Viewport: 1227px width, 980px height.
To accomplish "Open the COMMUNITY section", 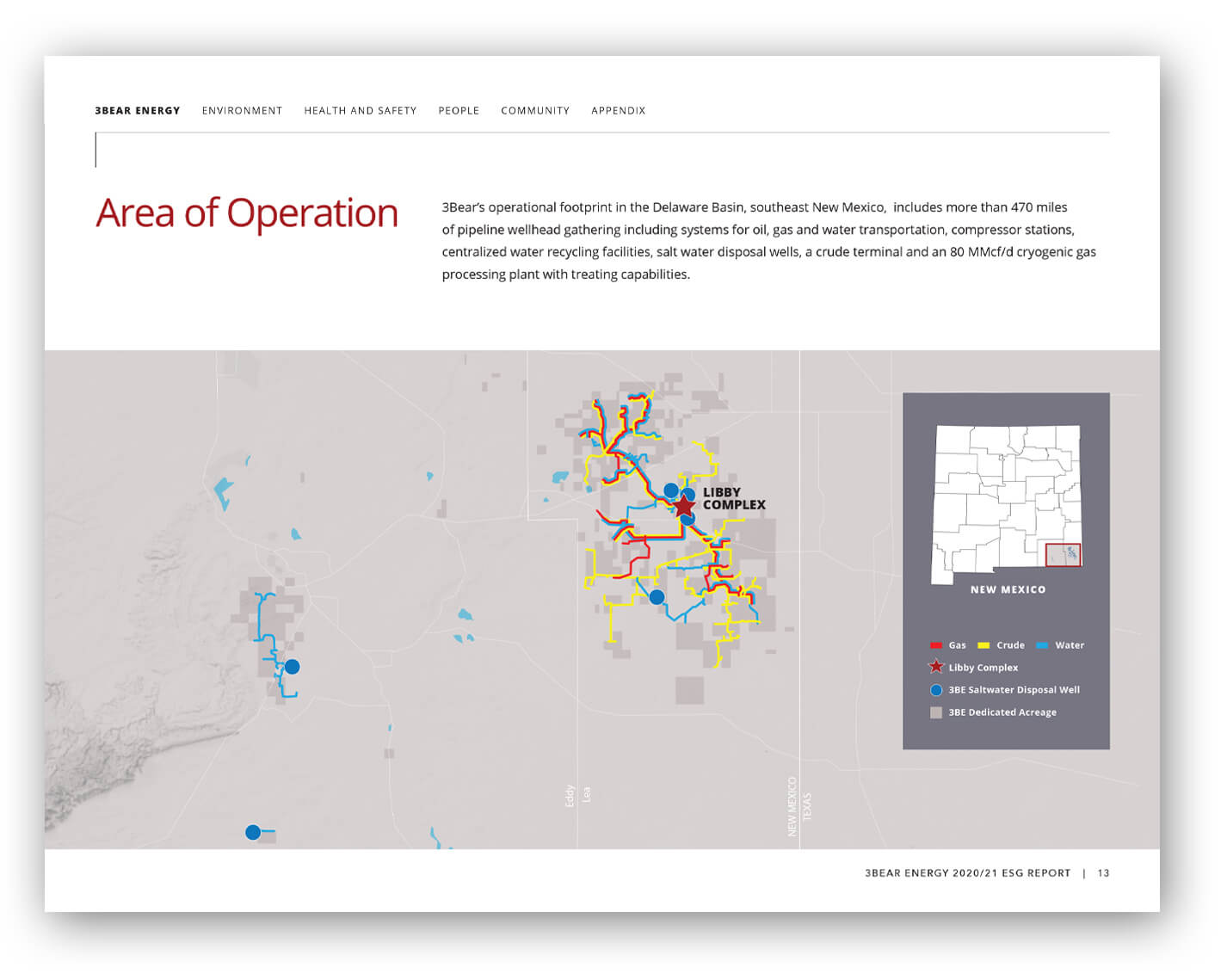I will pos(535,111).
